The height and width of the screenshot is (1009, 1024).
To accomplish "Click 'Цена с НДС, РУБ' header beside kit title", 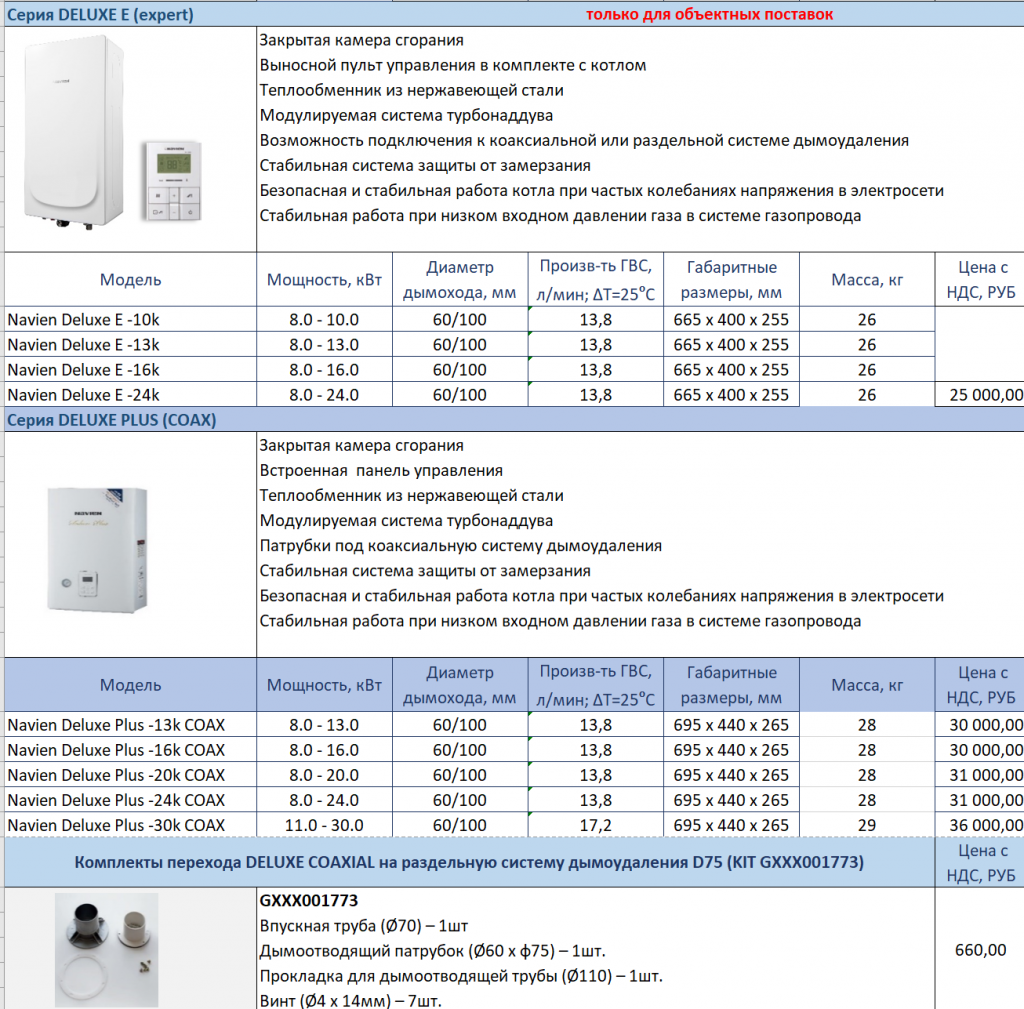I will pos(980,862).
